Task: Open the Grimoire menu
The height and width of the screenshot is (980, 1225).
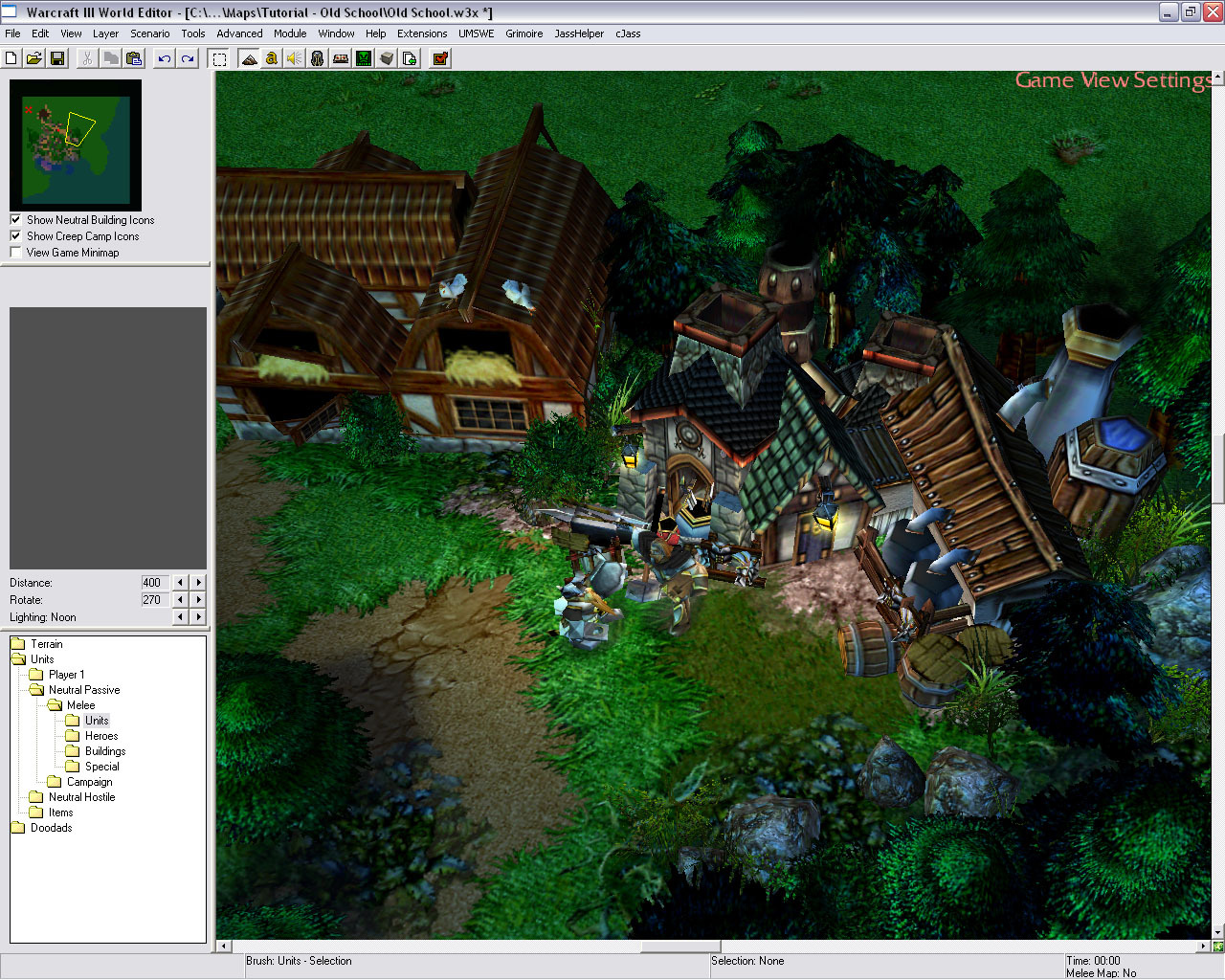Action: [524, 33]
